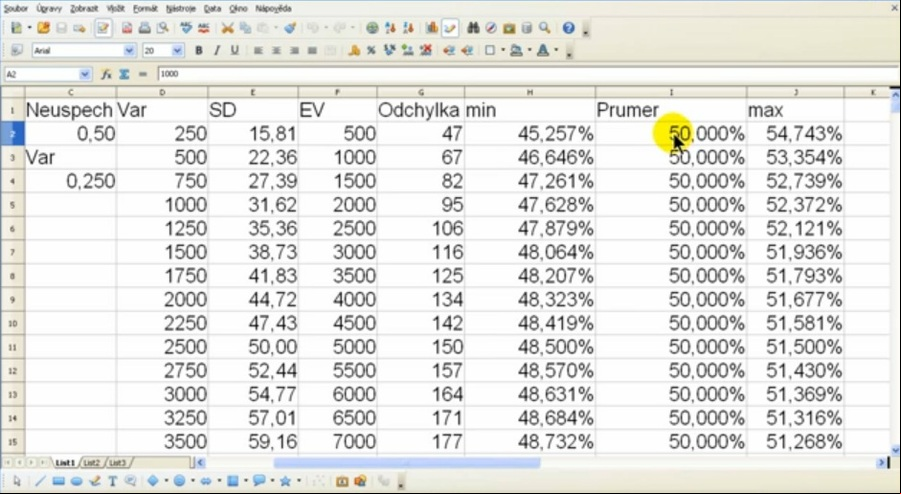Select the Line drawing tool

(40, 481)
